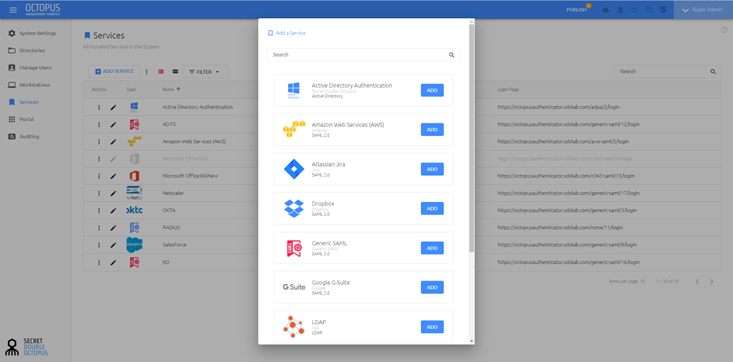Click login URL ending aws-saml/5/login
The width and height of the screenshot is (733, 362).
pyautogui.click(x=563, y=142)
